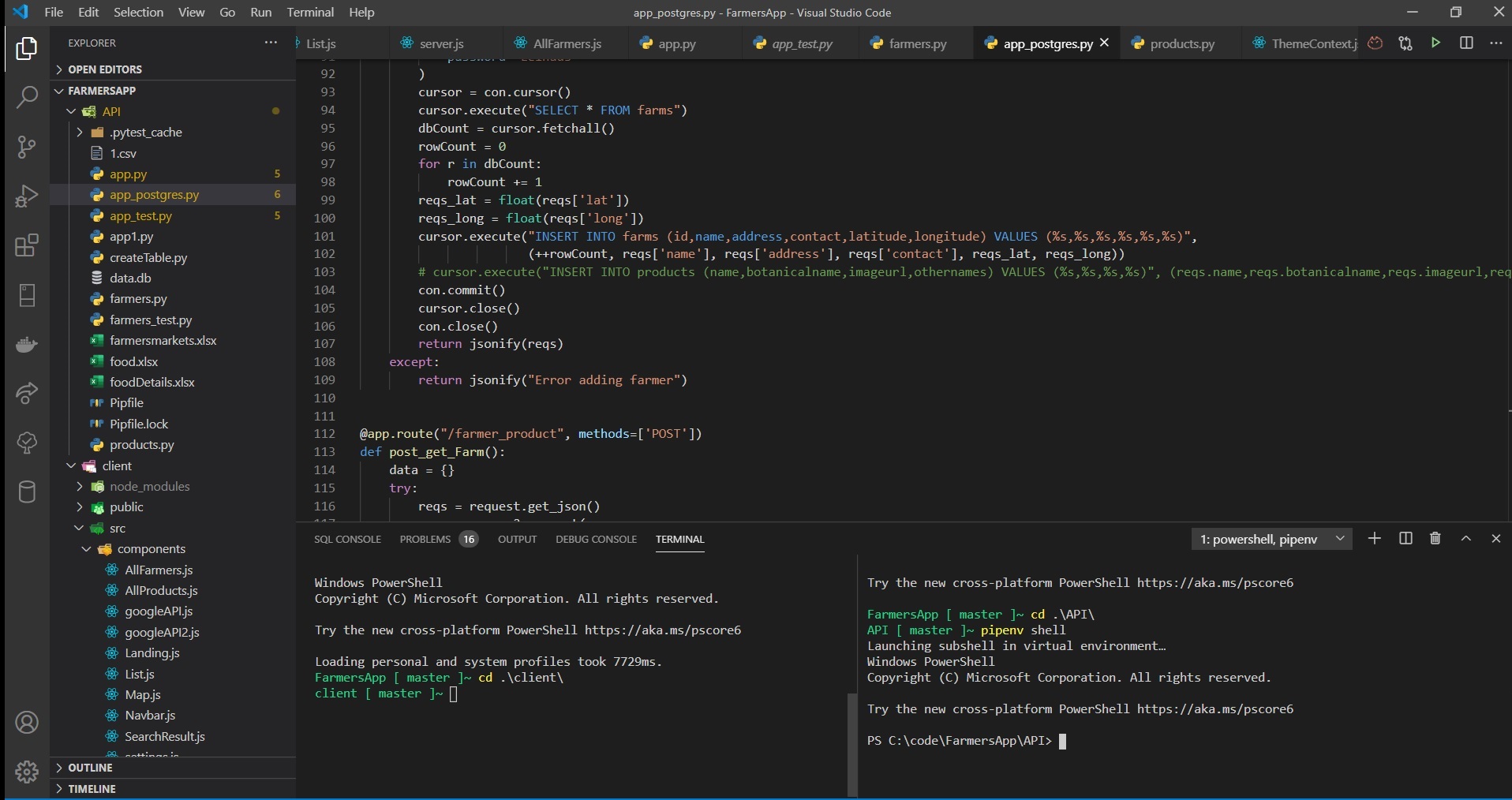Open the Selection menu

point(138,12)
